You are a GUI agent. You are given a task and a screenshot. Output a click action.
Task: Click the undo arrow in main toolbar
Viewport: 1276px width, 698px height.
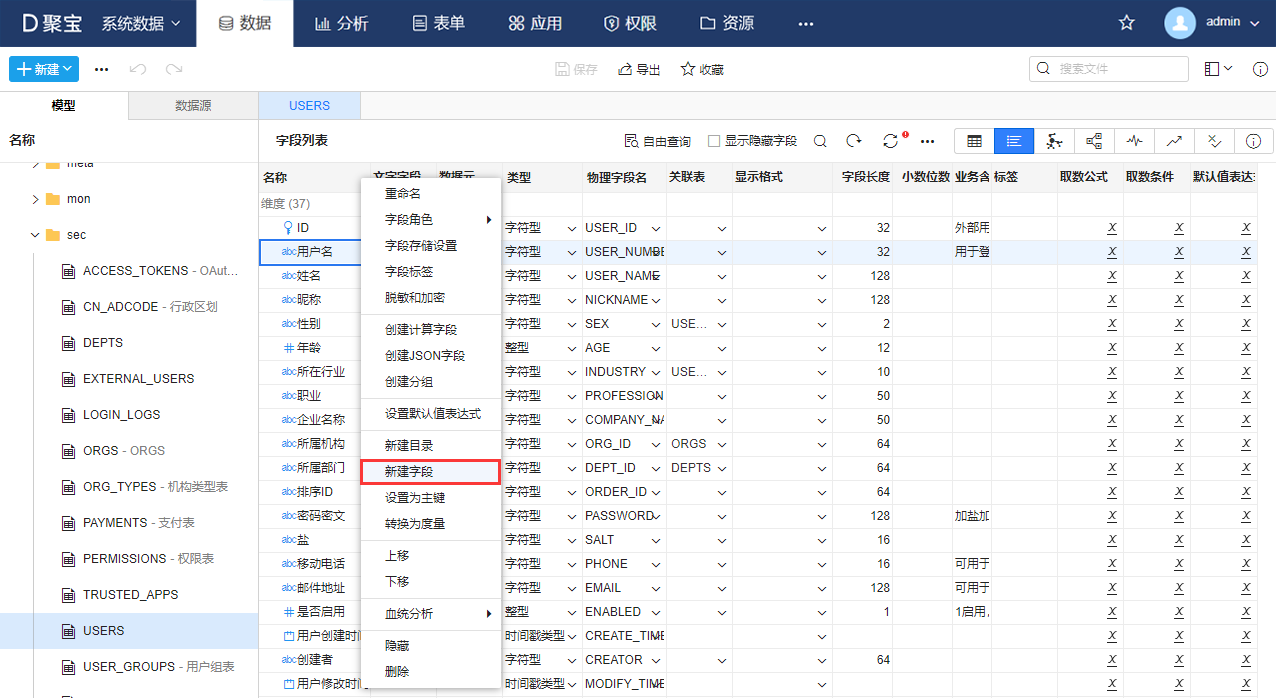[x=138, y=69]
